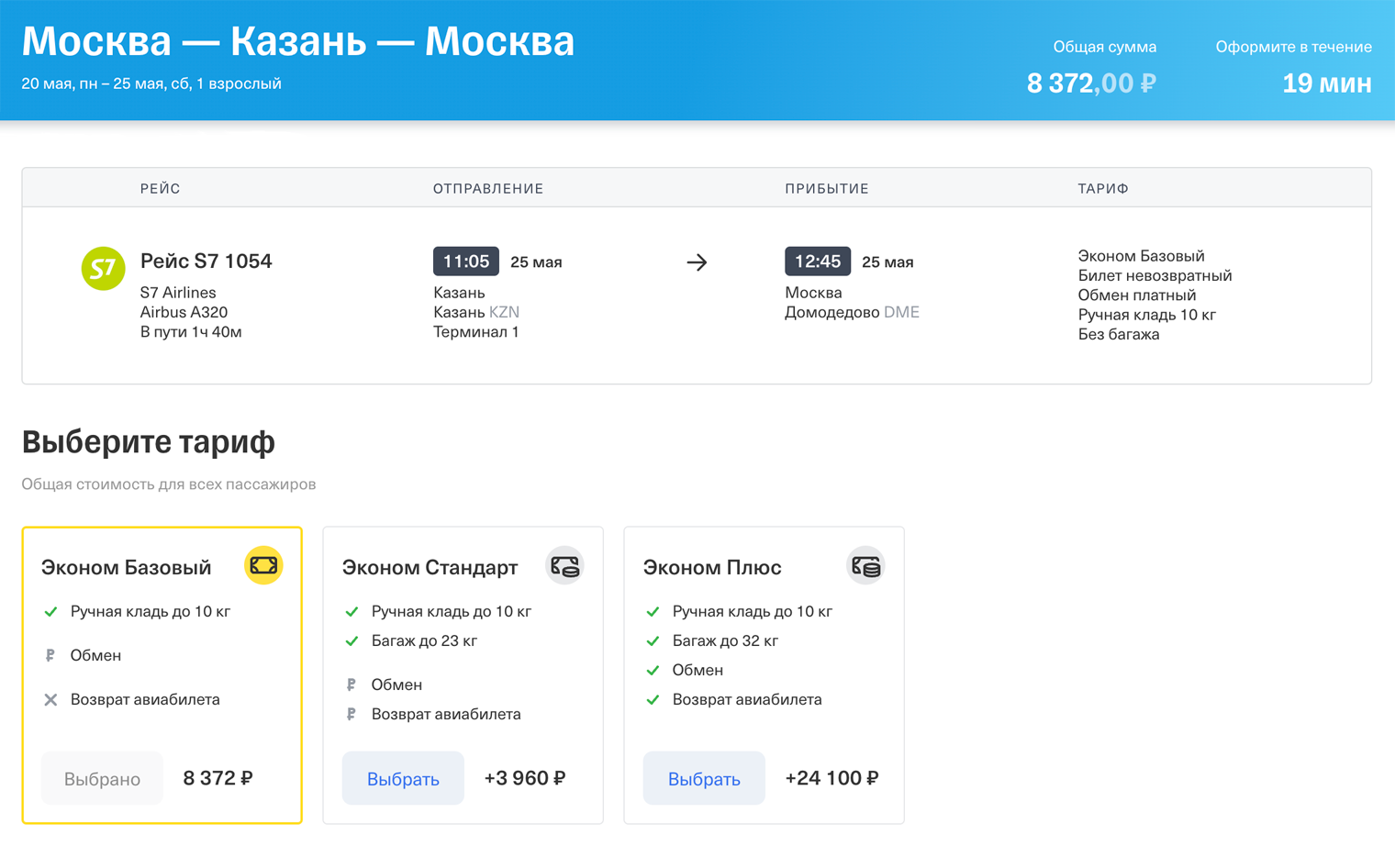Click the green check beside Багаж до 23 кг
The width and height of the screenshot is (1395, 868).
[352, 641]
